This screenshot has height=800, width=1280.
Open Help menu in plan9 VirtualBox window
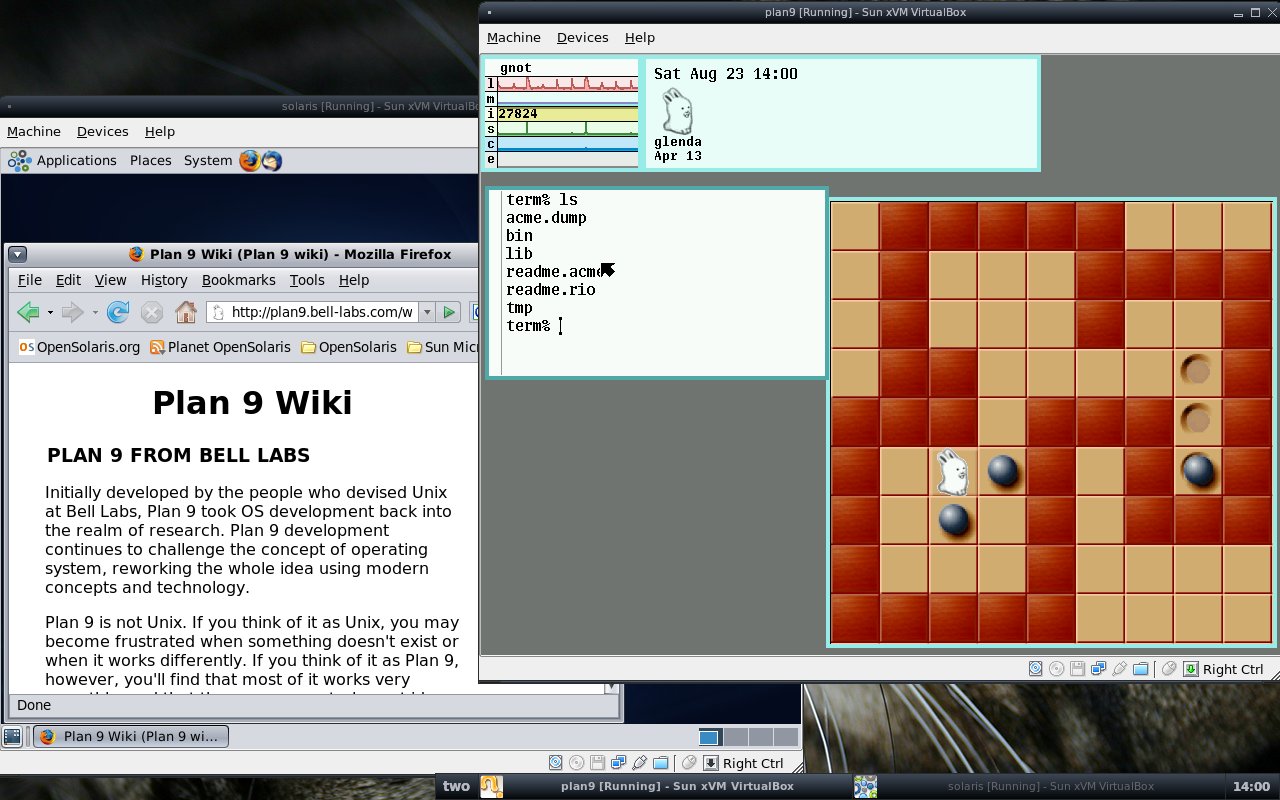click(x=640, y=37)
